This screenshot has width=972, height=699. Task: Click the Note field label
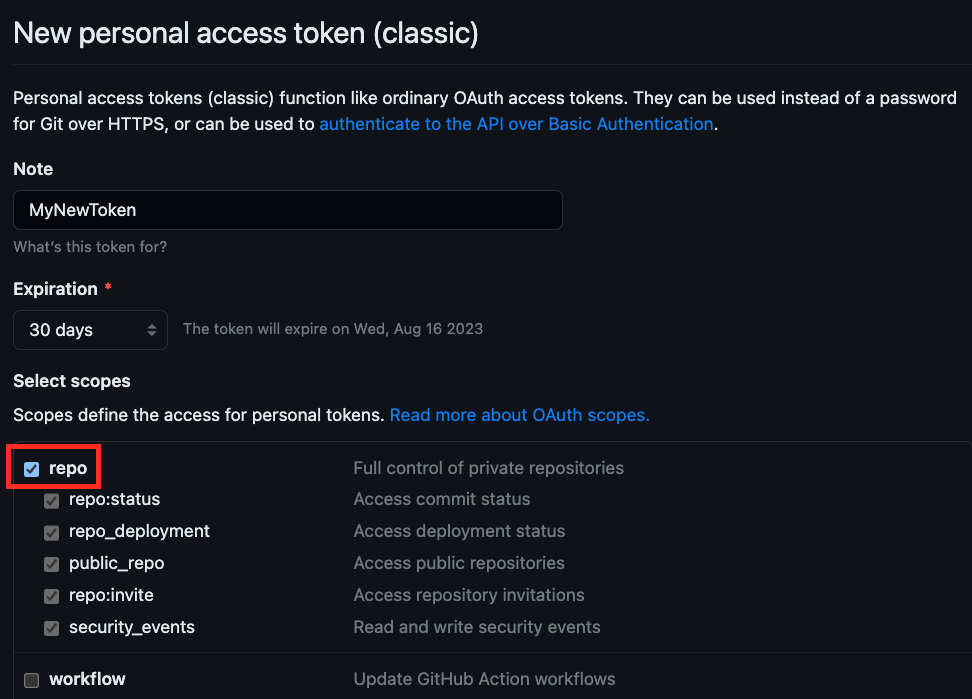33,169
